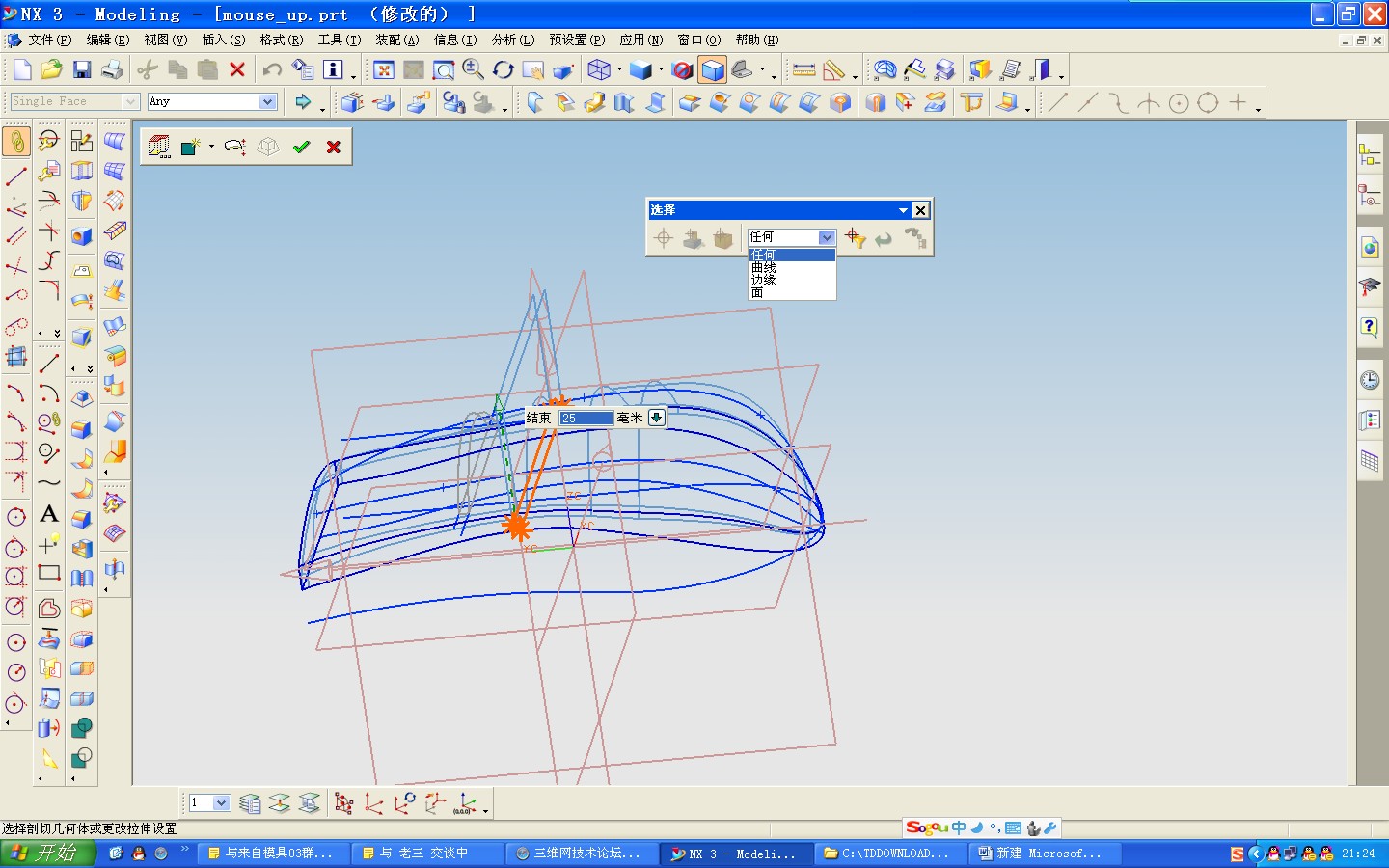1389x868 pixels.
Task: Choose 边缘 from the filter list
Action: (792, 280)
